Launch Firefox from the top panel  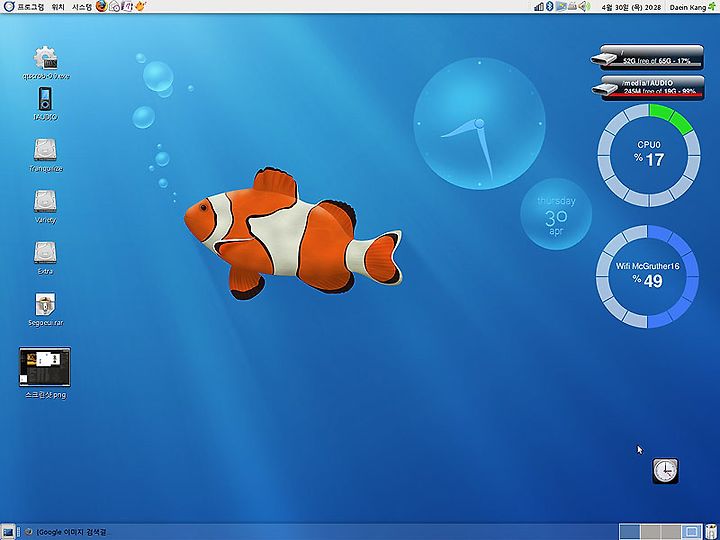pos(101,6)
